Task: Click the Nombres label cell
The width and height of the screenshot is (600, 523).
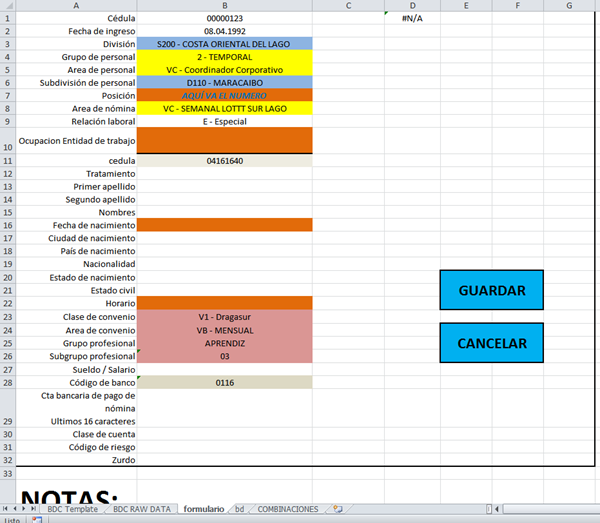Action: click(x=117, y=212)
